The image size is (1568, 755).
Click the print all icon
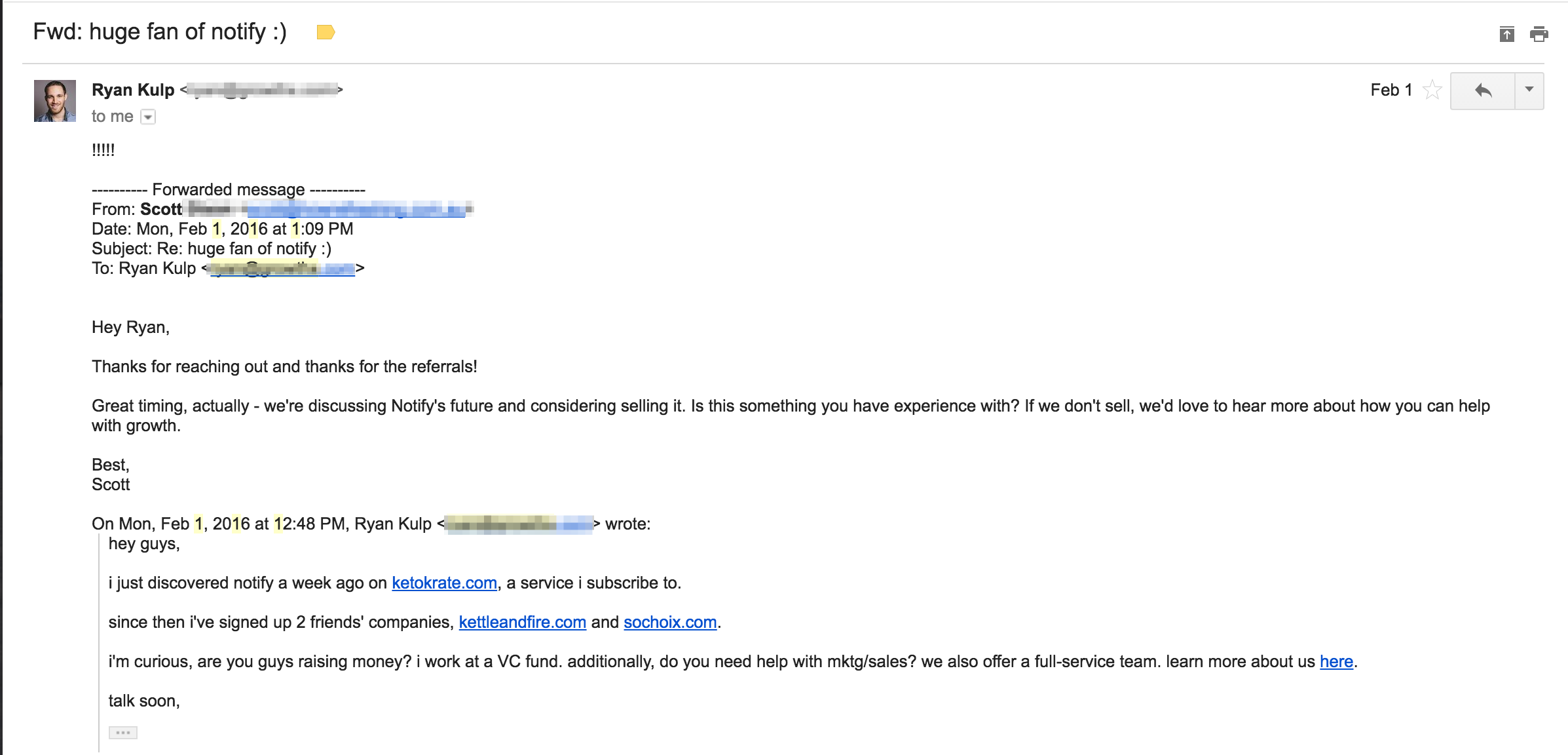[x=1539, y=33]
